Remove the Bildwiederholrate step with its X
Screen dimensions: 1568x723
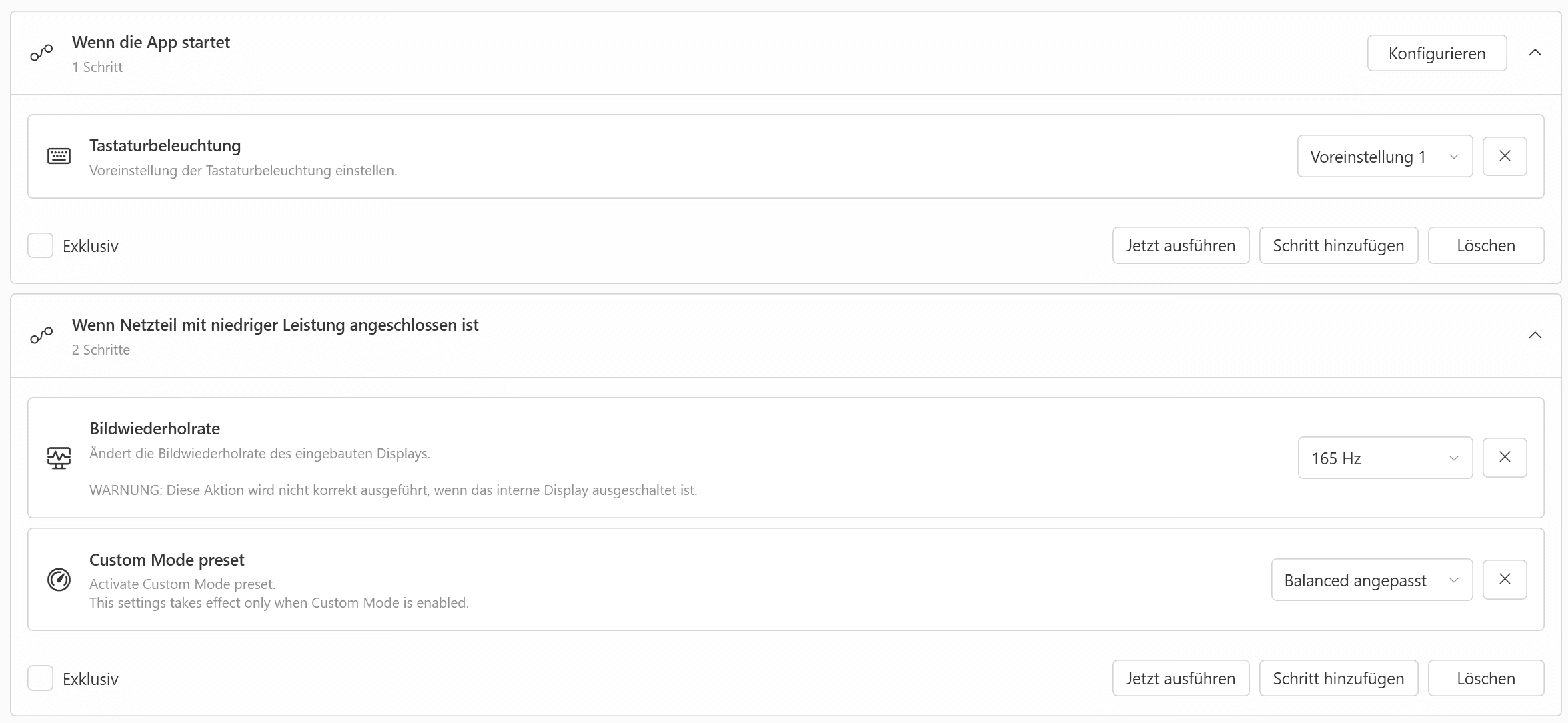[x=1505, y=457]
